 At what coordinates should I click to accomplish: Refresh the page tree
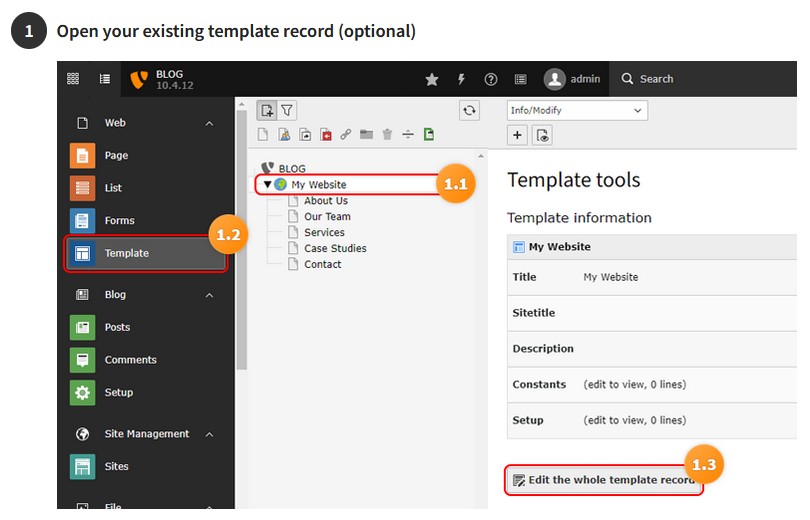coord(469,111)
